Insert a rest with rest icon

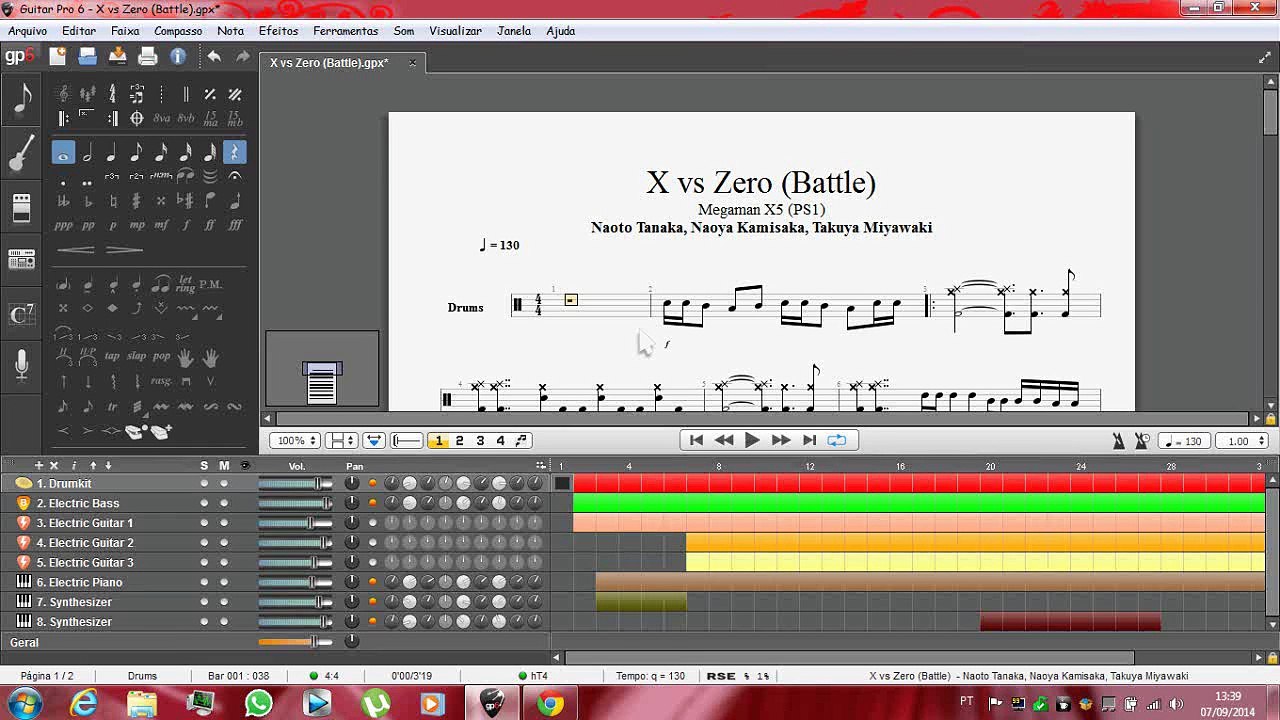[x=234, y=153]
